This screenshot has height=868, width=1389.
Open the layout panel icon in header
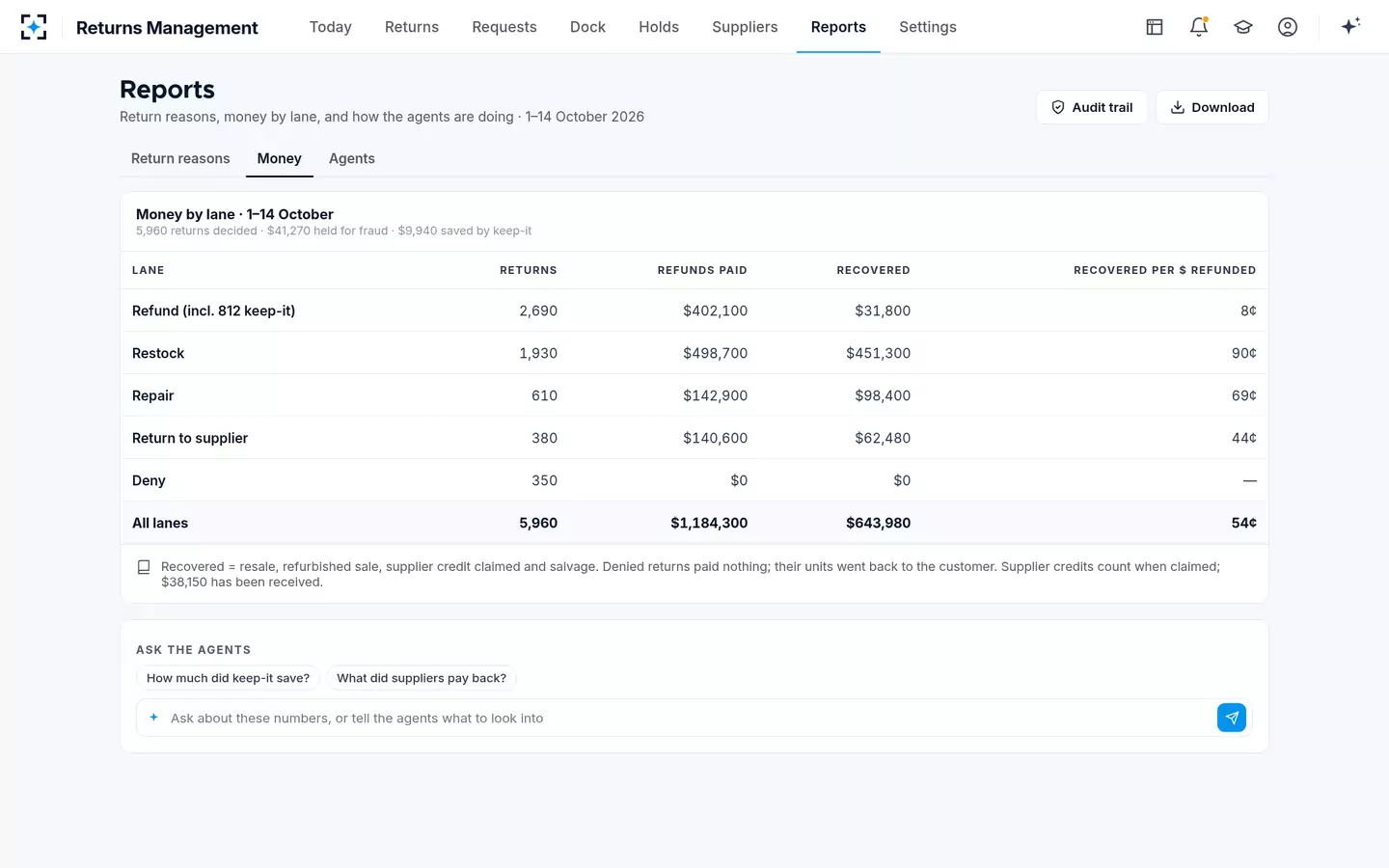point(1155,27)
